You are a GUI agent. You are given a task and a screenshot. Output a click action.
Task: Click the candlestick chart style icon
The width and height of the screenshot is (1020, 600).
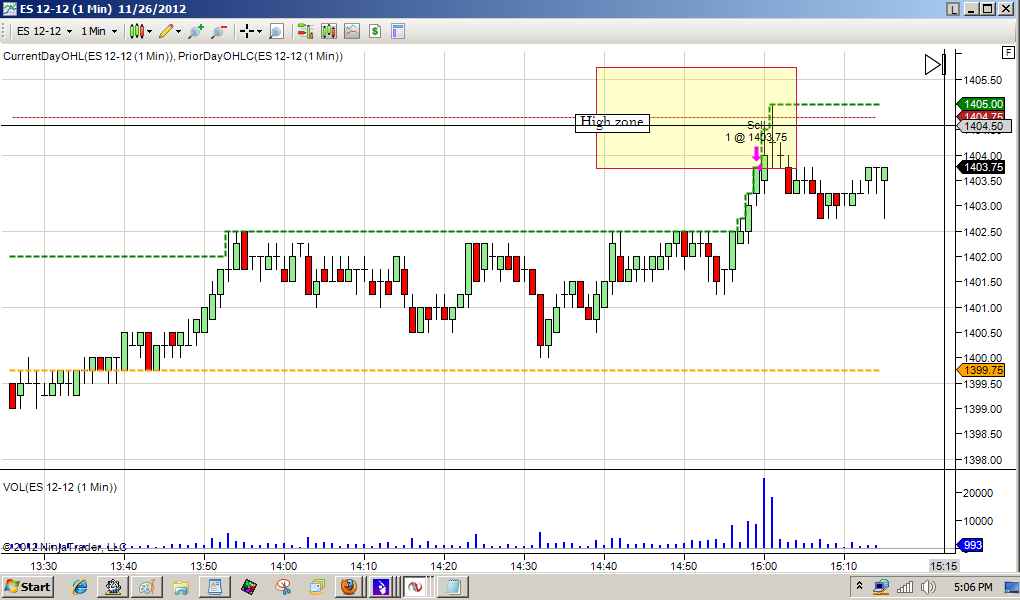(x=137, y=31)
